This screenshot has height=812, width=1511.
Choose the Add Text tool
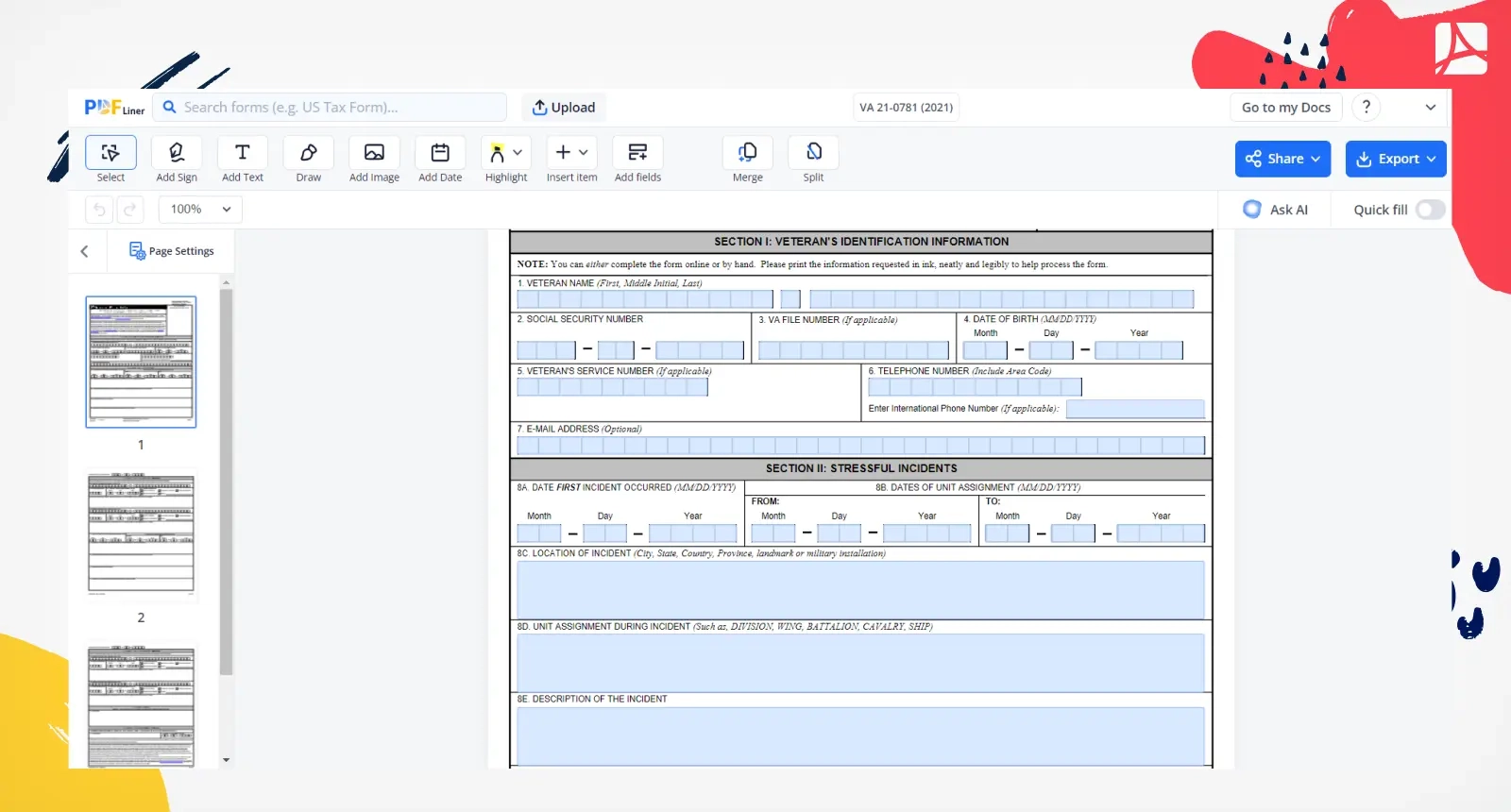point(243,159)
